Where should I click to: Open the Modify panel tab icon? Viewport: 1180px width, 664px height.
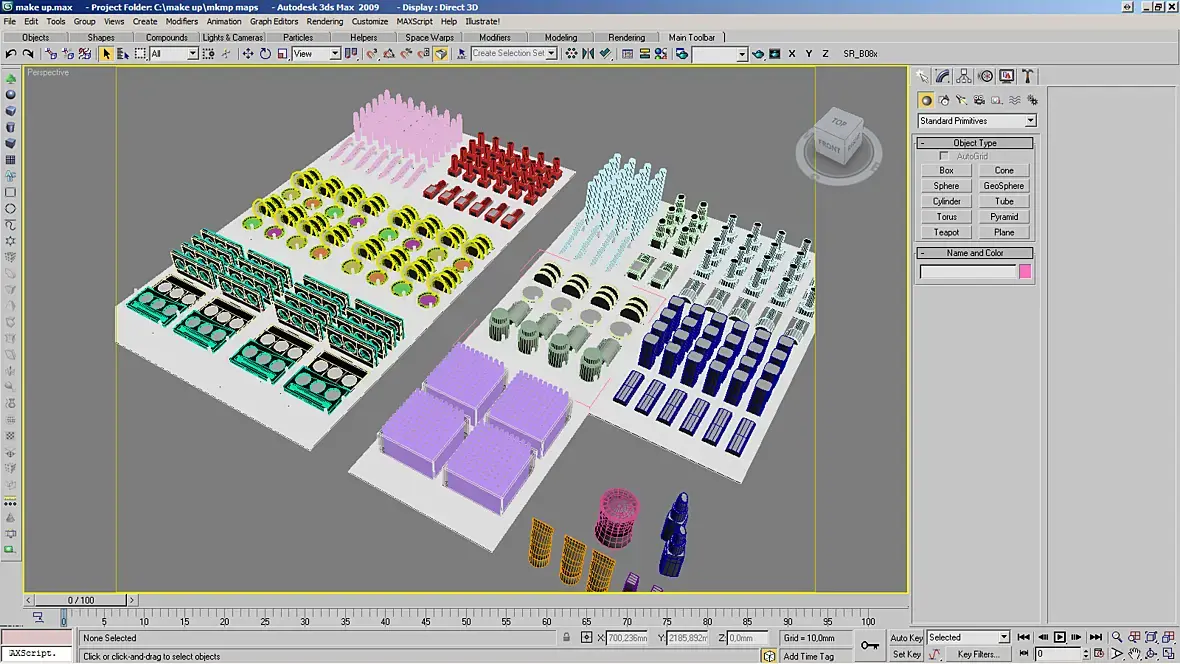coord(943,76)
